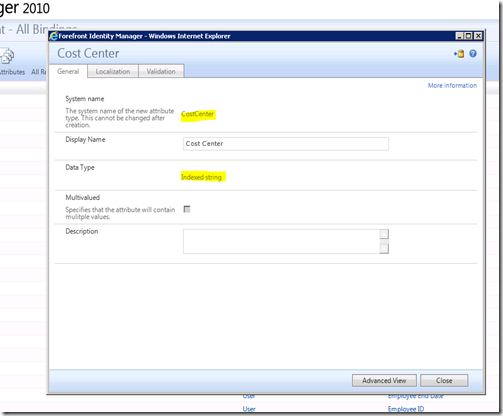503x416 pixels.
Task: Minimize the Forefront Identity Manager dialog
Action: [x=459, y=36]
